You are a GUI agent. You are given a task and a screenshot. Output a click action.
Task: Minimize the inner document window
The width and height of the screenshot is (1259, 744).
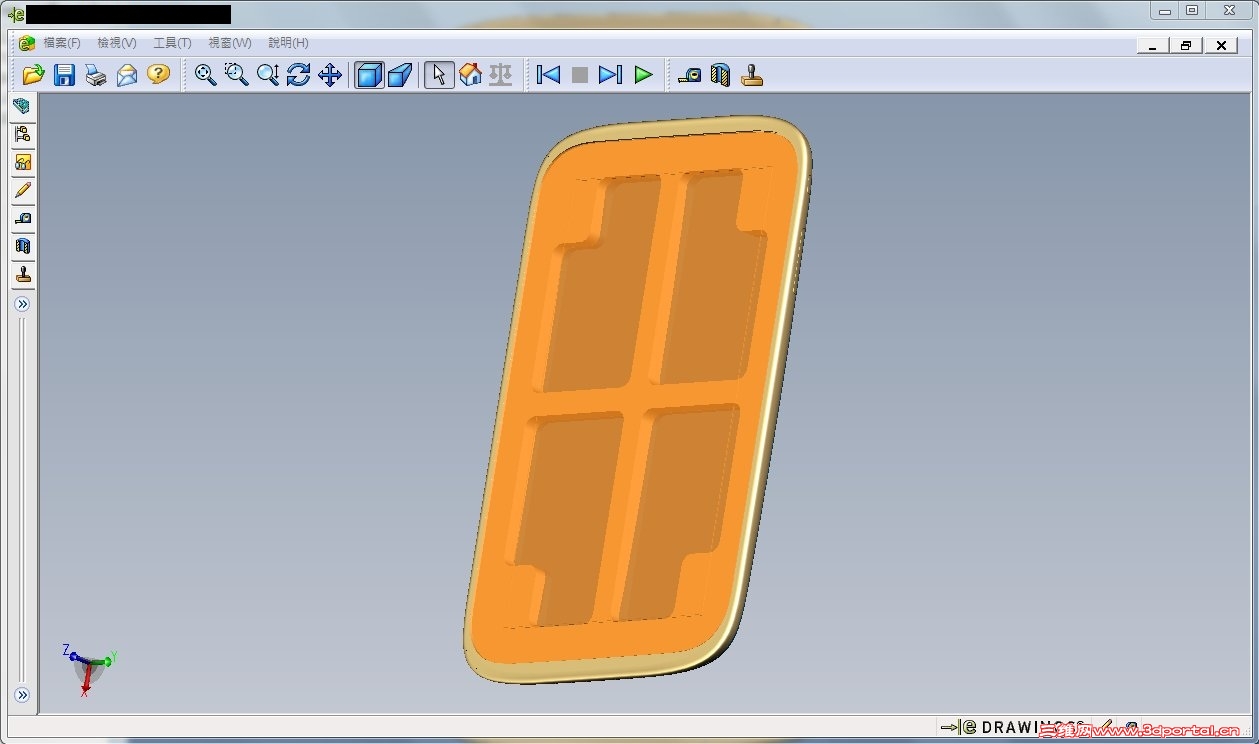click(x=1152, y=46)
